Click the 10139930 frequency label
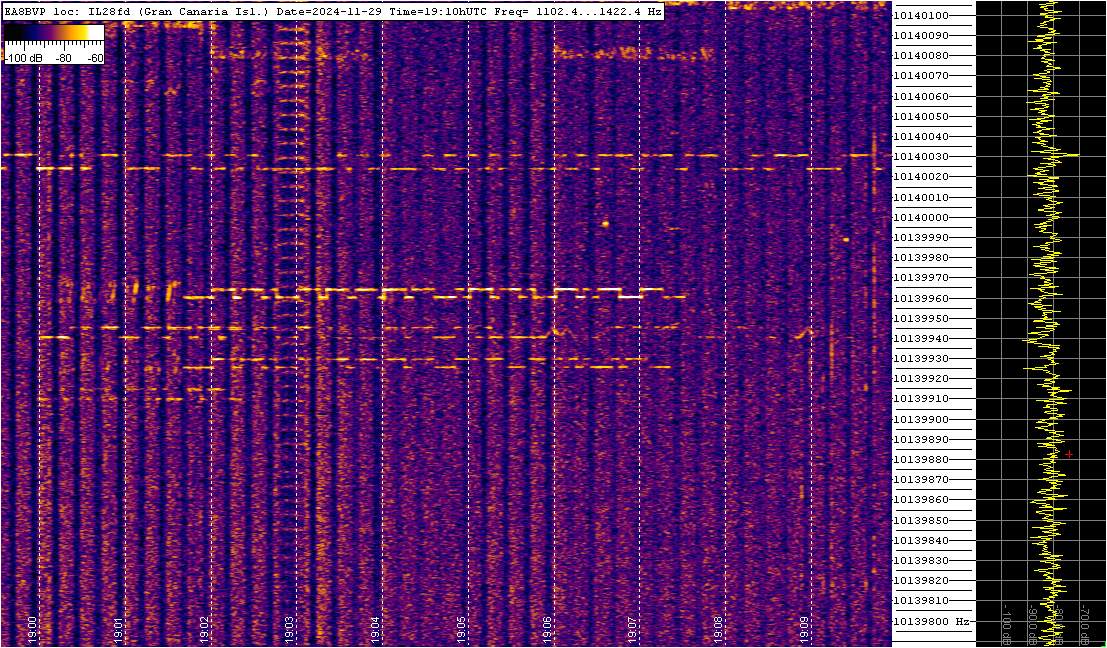 point(921,359)
